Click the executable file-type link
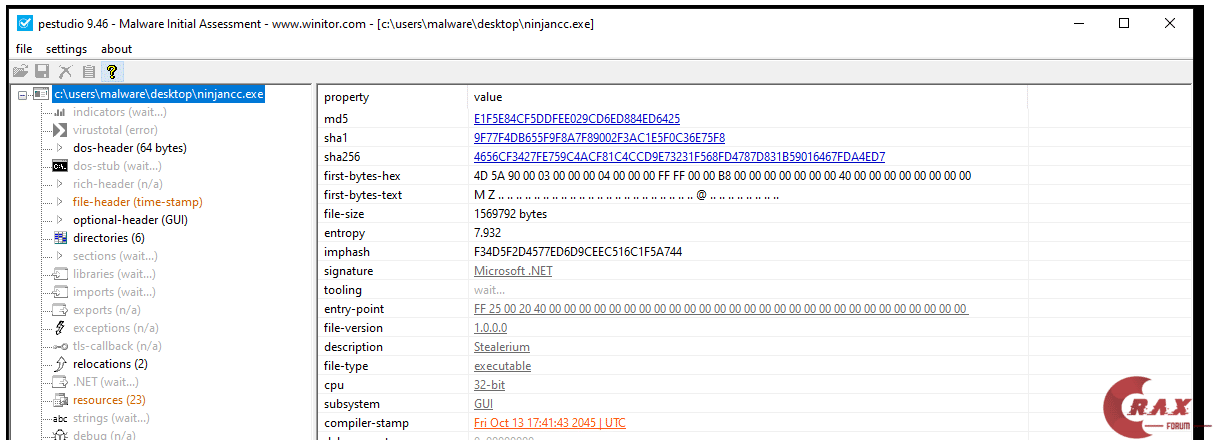The width and height of the screenshot is (1213, 440). [x=502, y=366]
